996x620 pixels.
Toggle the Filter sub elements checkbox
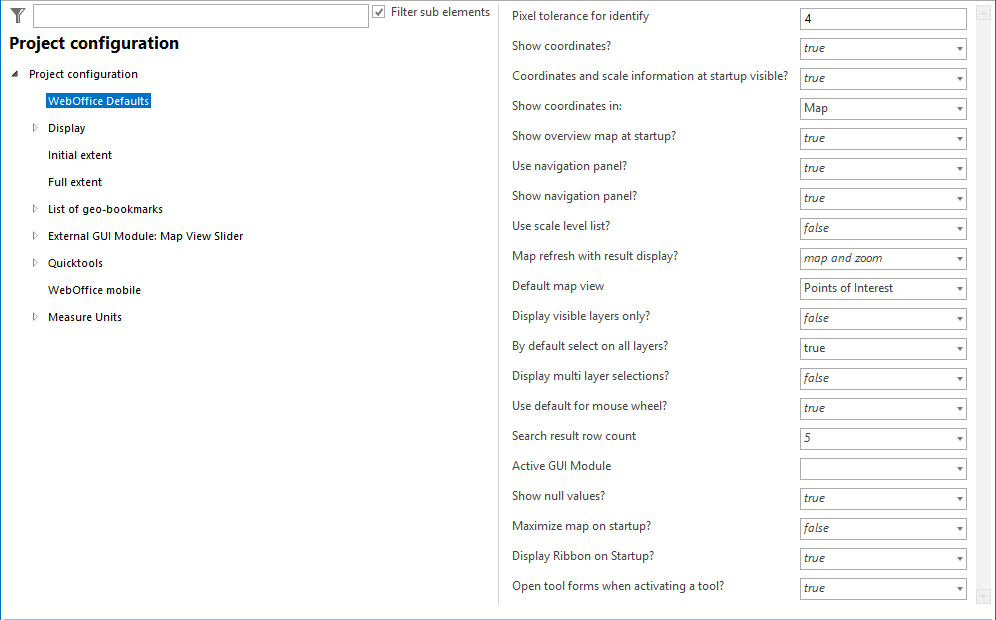(x=379, y=12)
